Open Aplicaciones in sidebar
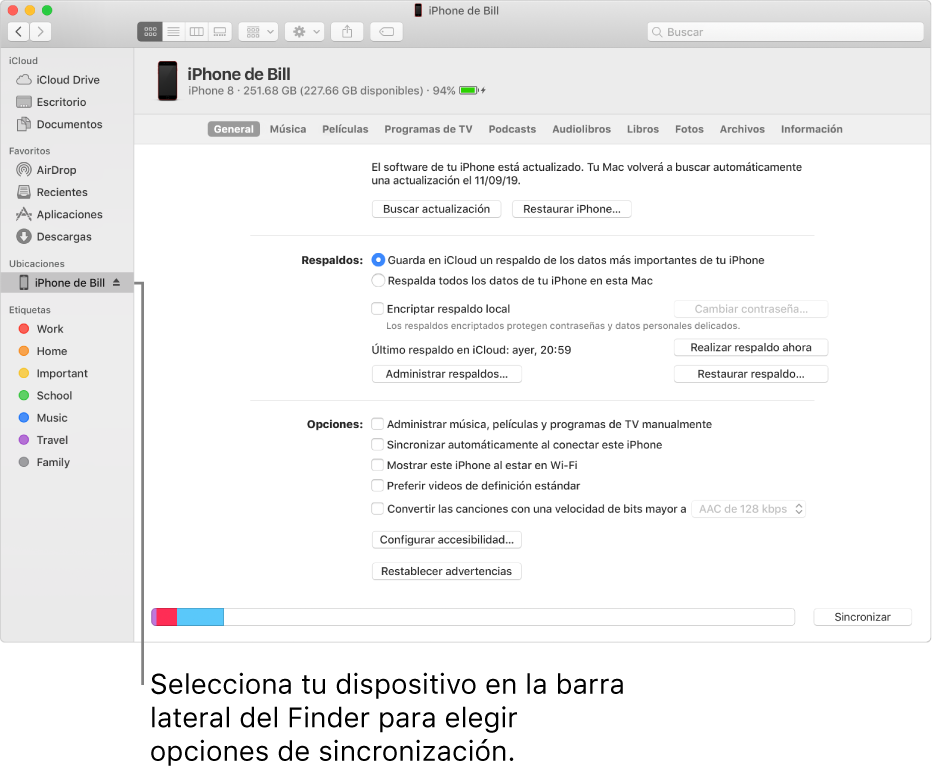Screen dimensions: 934x777 point(60,215)
